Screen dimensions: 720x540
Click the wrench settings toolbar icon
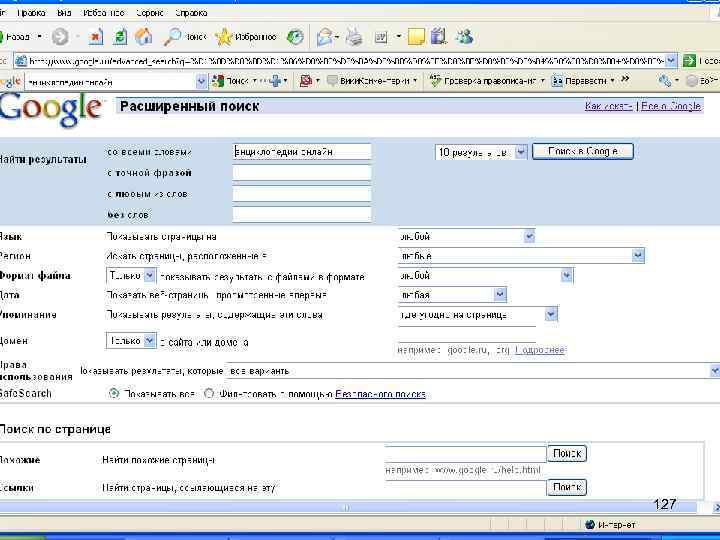[665, 81]
